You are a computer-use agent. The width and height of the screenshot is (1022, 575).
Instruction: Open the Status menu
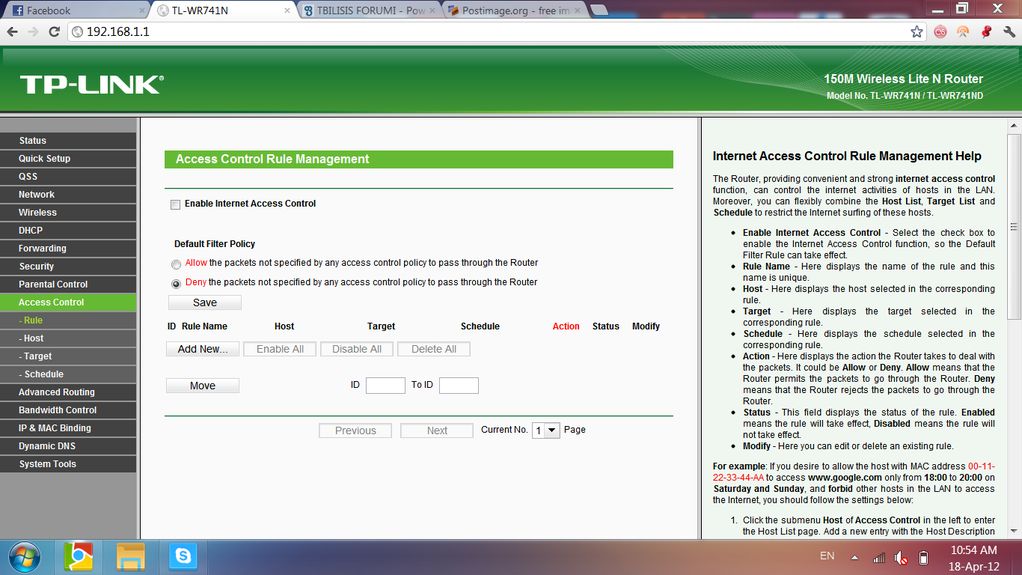pyautogui.click(x=68, y=140)
